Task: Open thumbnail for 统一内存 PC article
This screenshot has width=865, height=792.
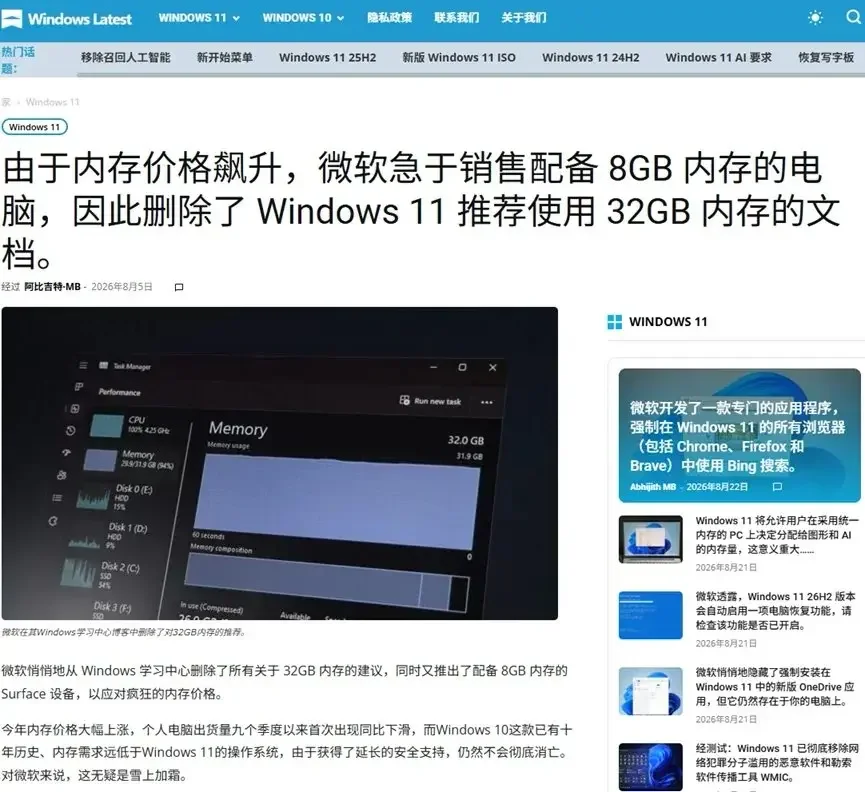Action: tap(650, 539)
